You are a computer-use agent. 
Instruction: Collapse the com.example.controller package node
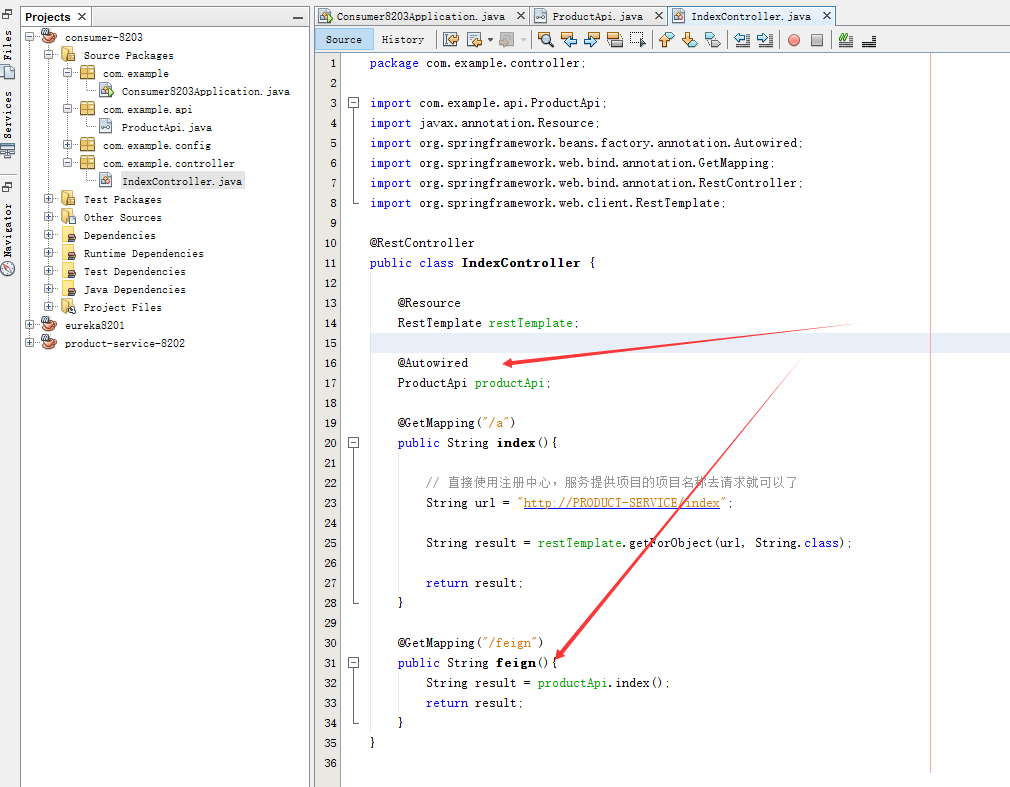click(x=67, y=162)
